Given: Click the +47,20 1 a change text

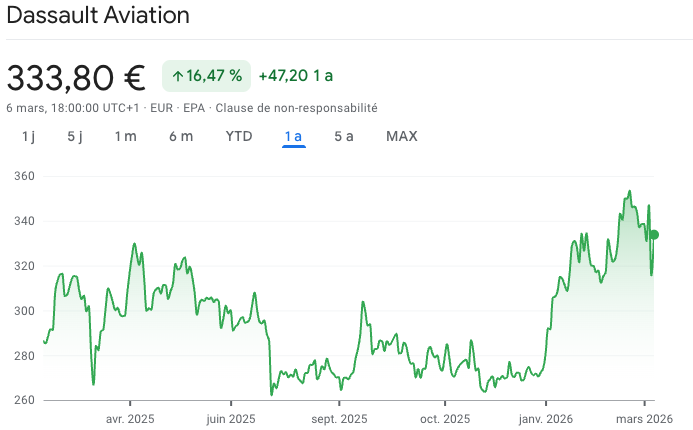Looking at the screenshot, I should point(296,76).
